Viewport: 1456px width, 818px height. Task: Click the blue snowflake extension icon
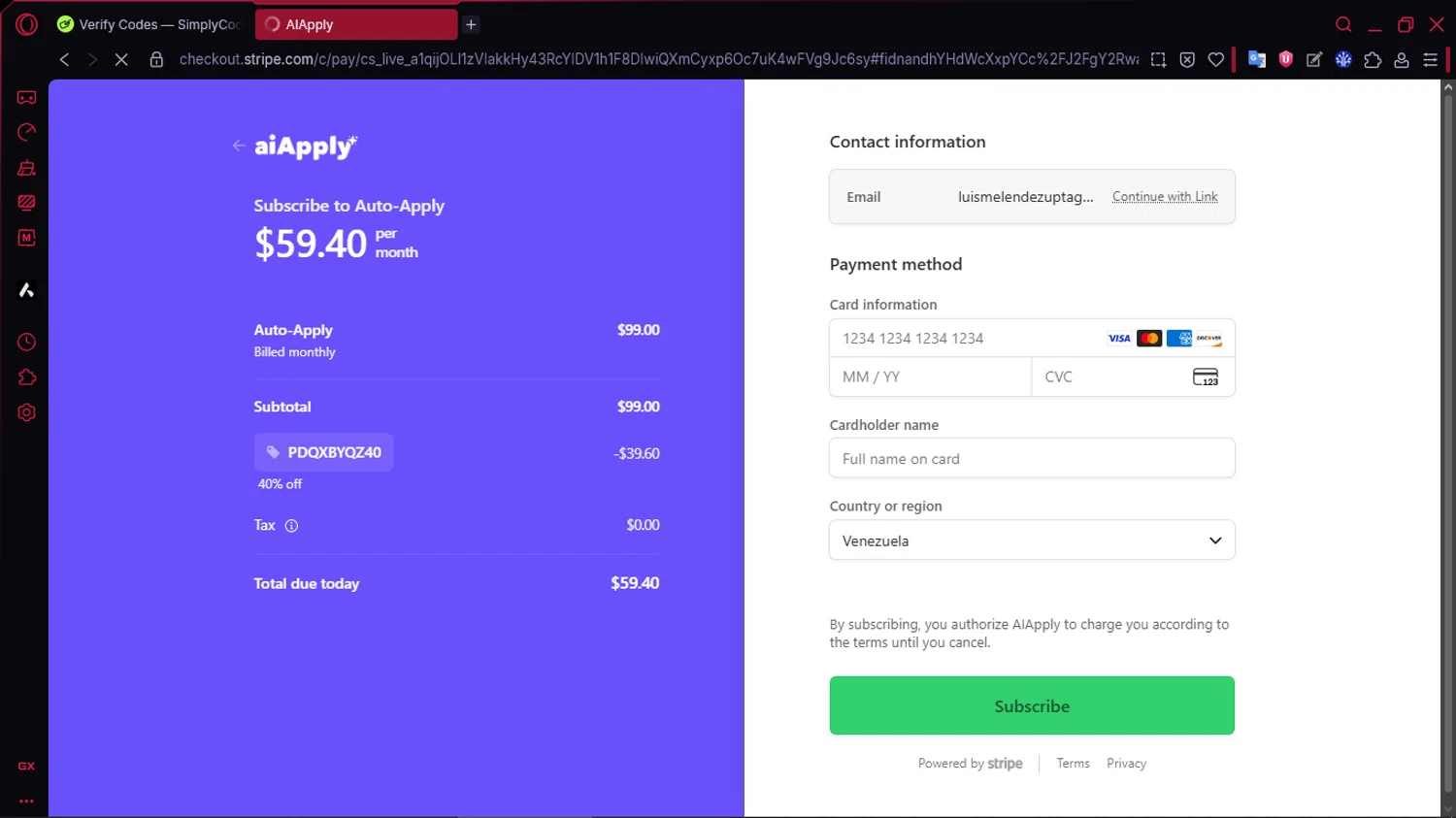tap(1343, 59)
